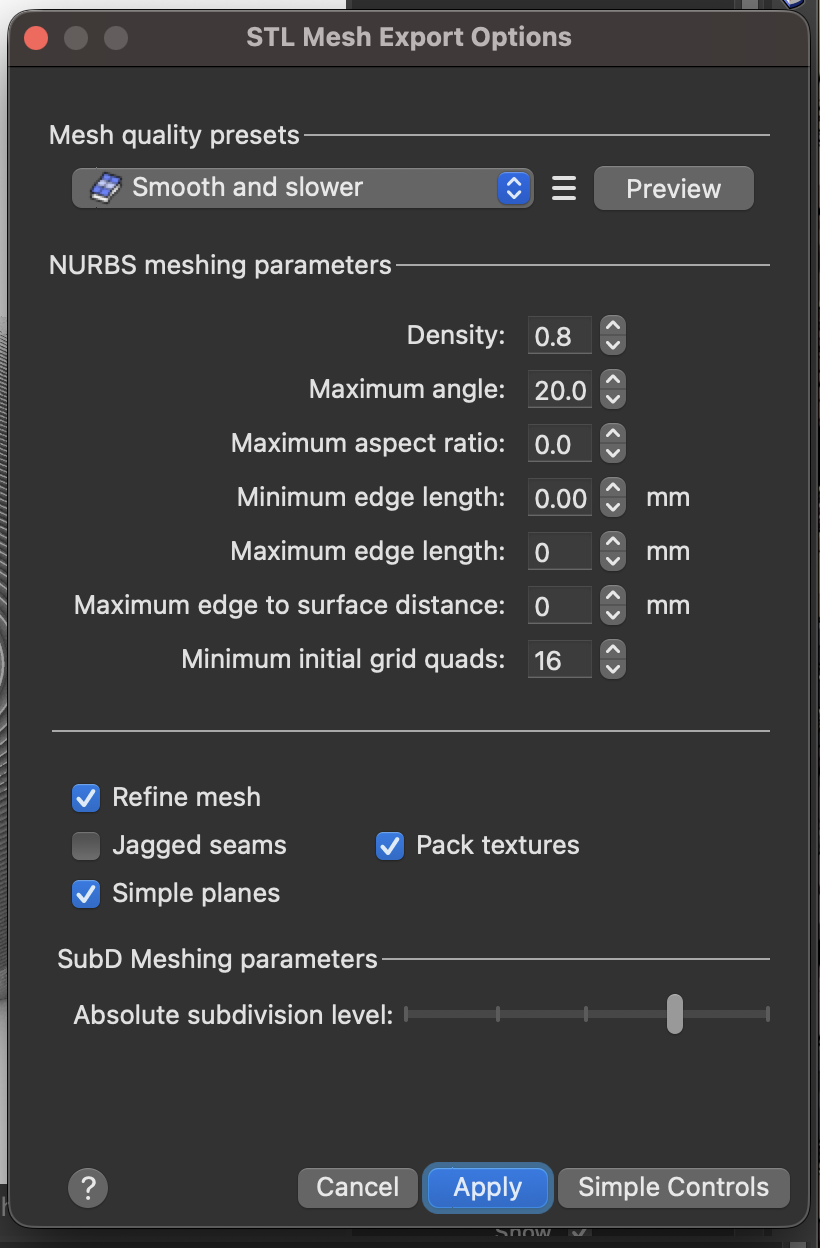Click the Absolute subdivision level slider handle
The image size is (820, 1248).
(675, 1014)
